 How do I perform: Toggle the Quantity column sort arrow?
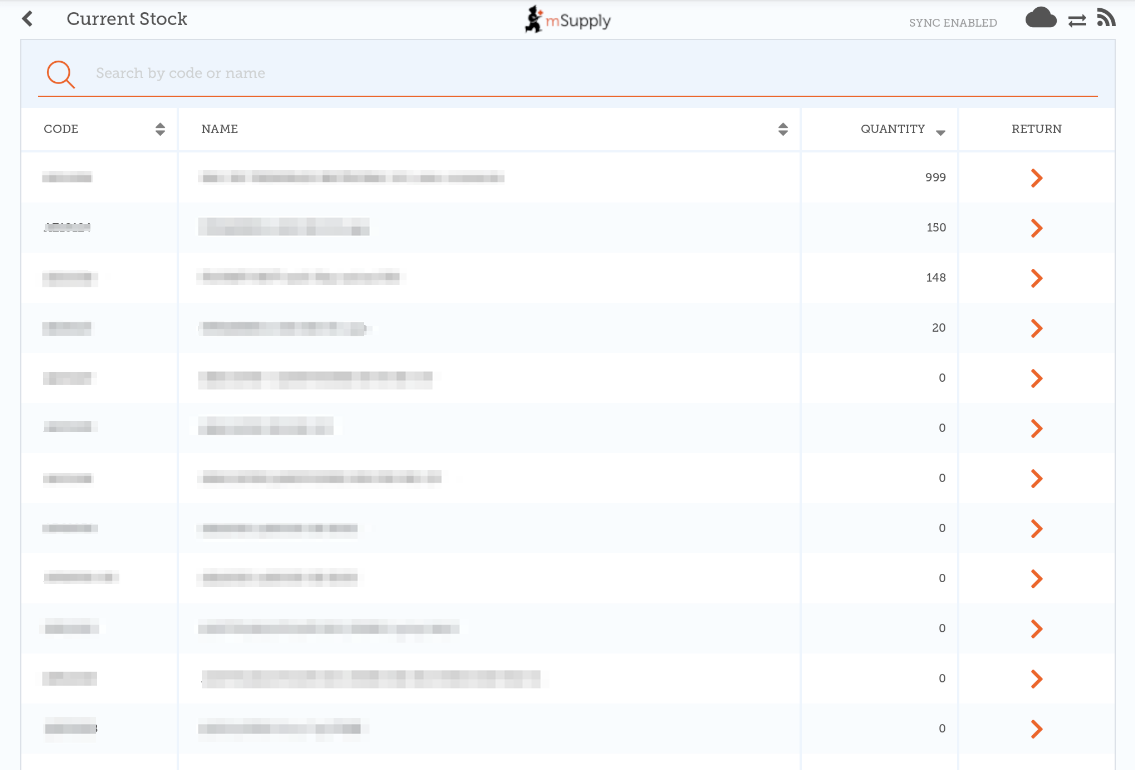pos(941,132)
